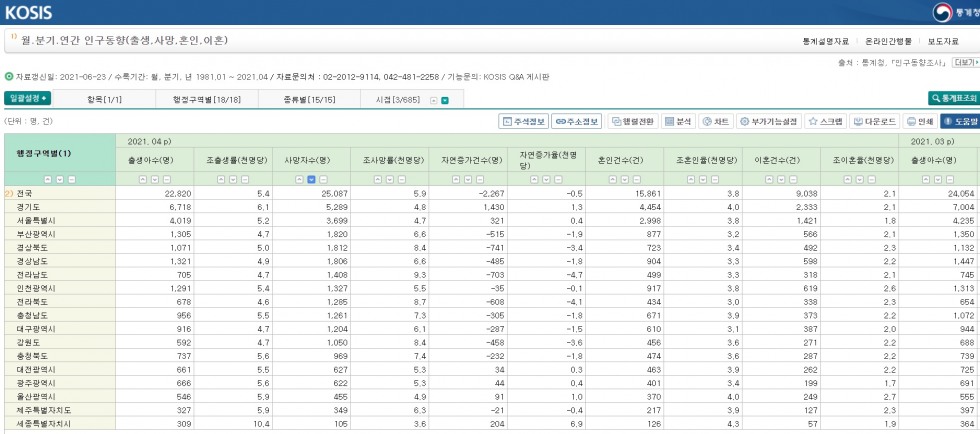Reset sort on 행정구역별(1) column
The height and width of the screenshot is (434, 980).
click(x=72, y=179)
